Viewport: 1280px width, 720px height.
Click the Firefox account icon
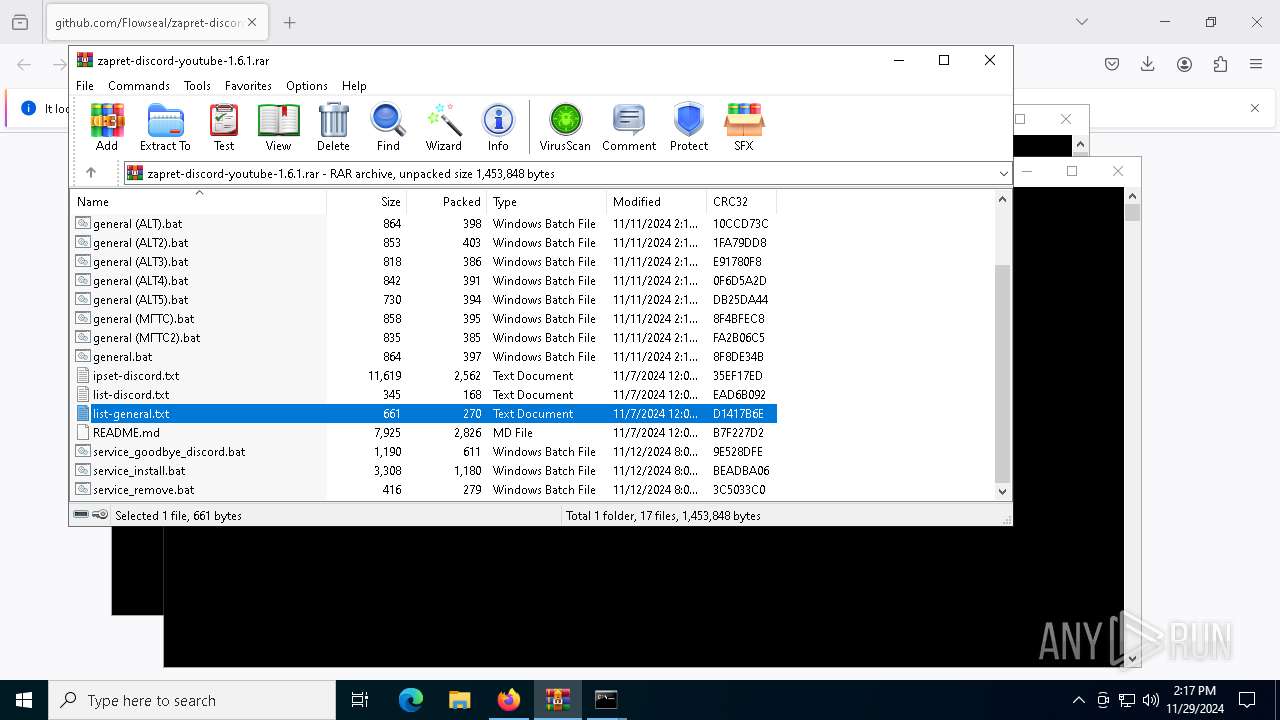[x=1184, y=64]
